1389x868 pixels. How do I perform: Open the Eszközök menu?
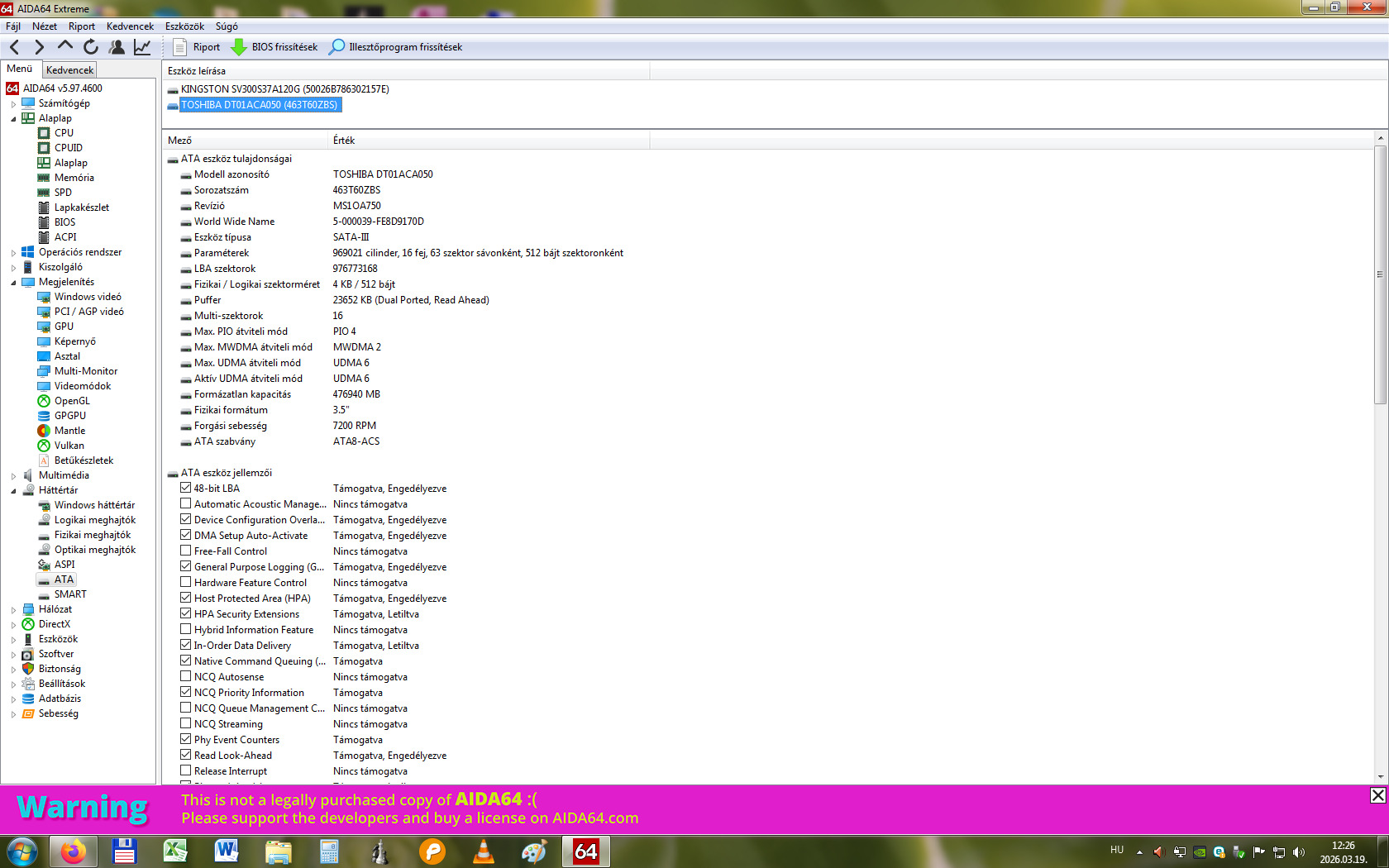[x=184, y=26]
